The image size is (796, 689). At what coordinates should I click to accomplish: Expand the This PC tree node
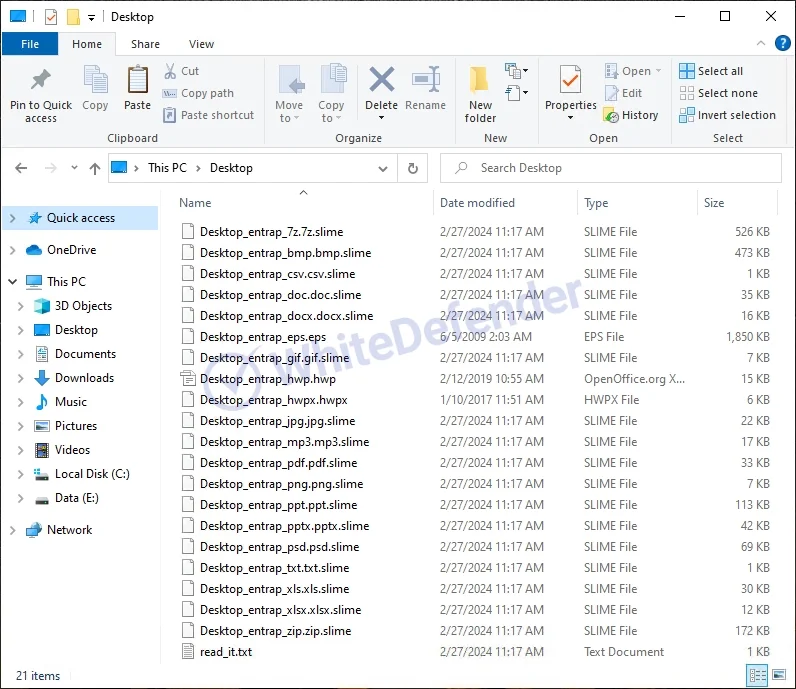coord(12,282)
